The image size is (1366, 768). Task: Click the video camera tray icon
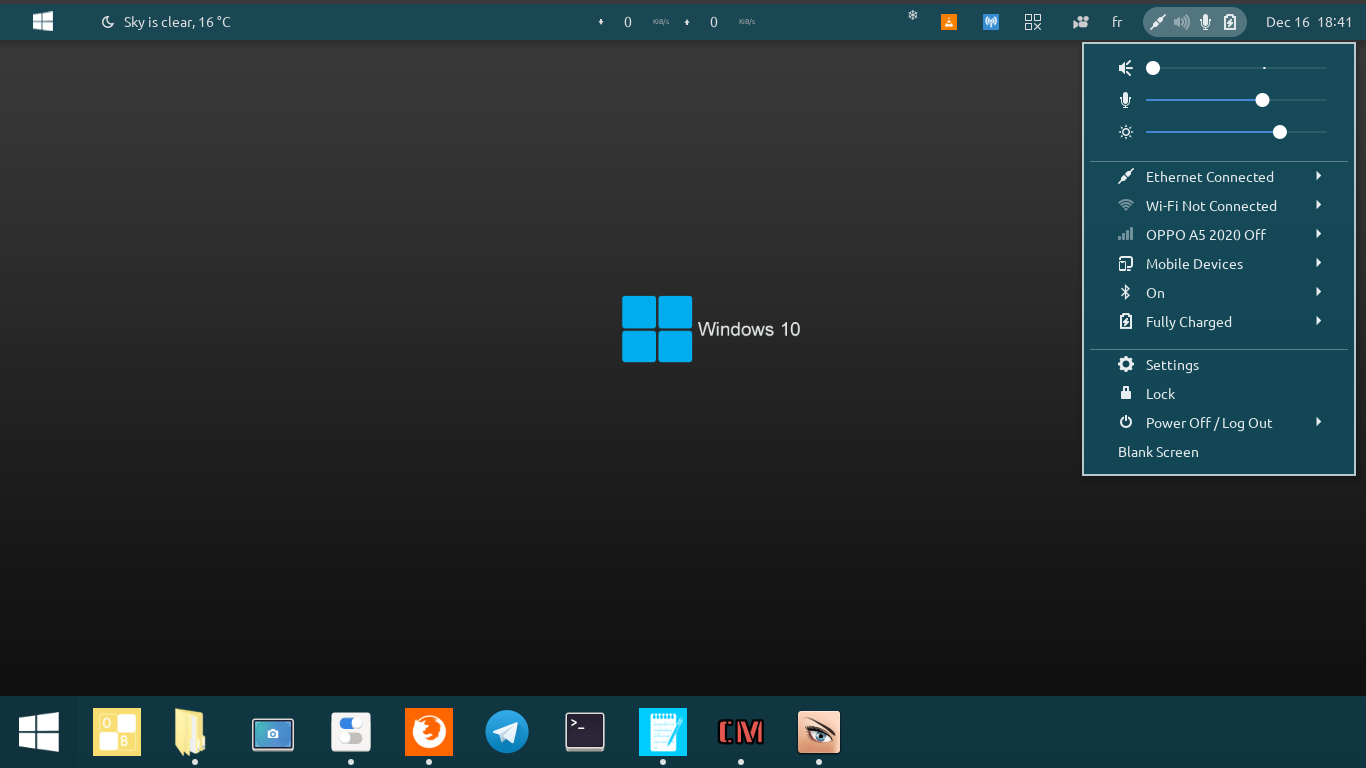[1080, 22]
